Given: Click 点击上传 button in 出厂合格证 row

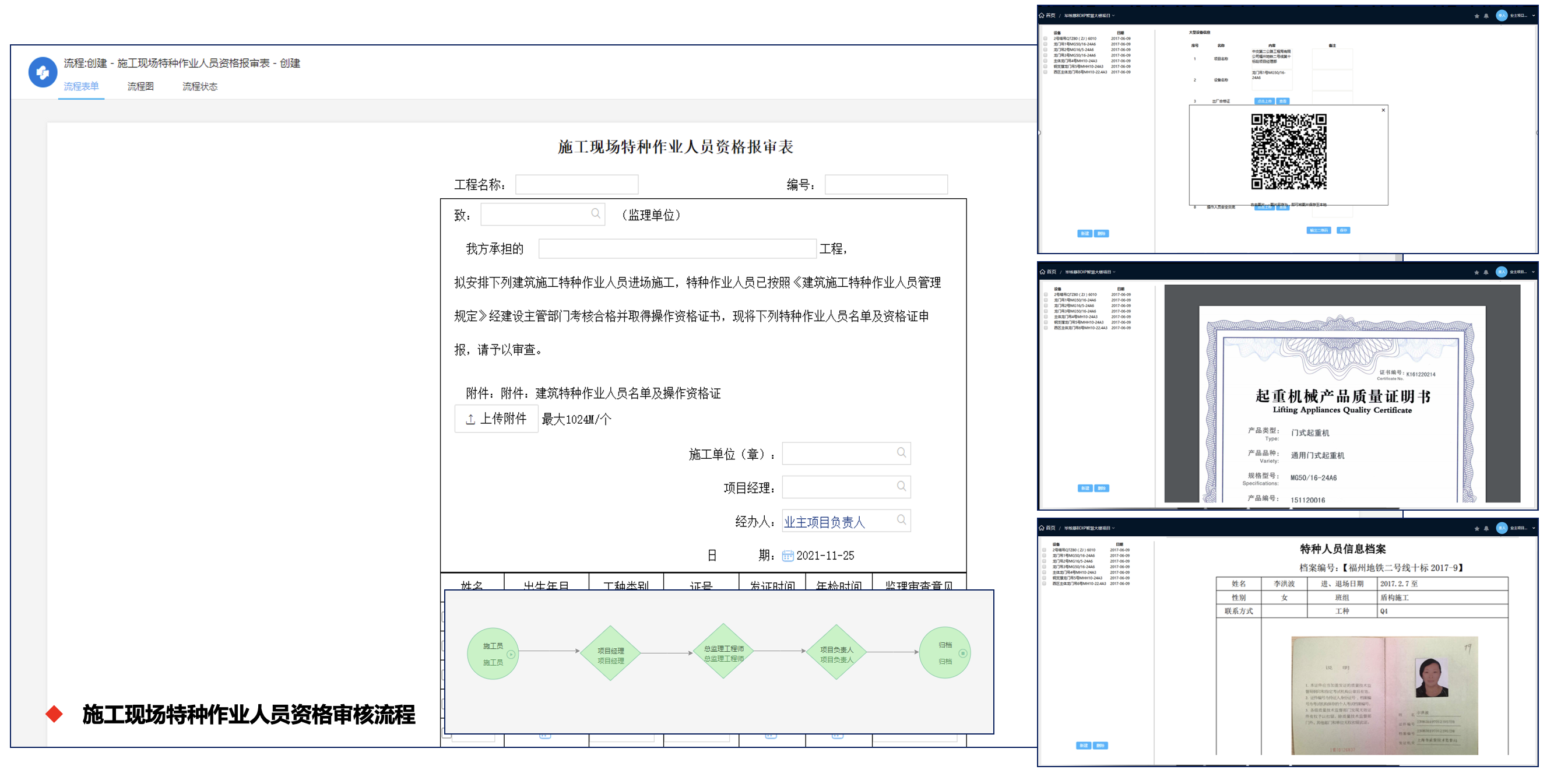Looking at the screenshot, I should click(1264, 101).
